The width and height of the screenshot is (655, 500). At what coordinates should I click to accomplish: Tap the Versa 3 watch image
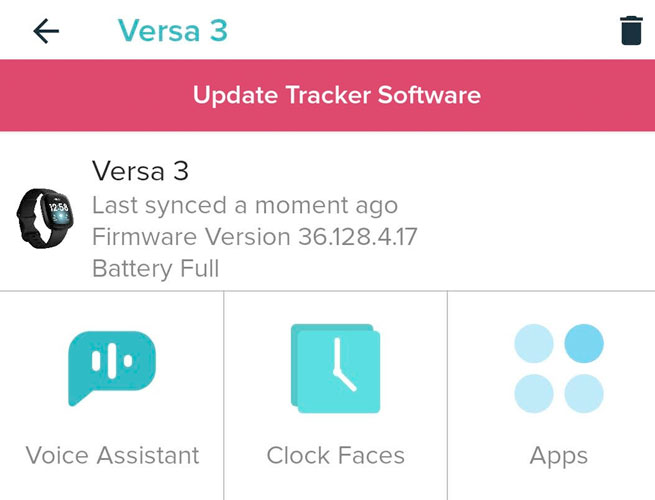[45, 213]
